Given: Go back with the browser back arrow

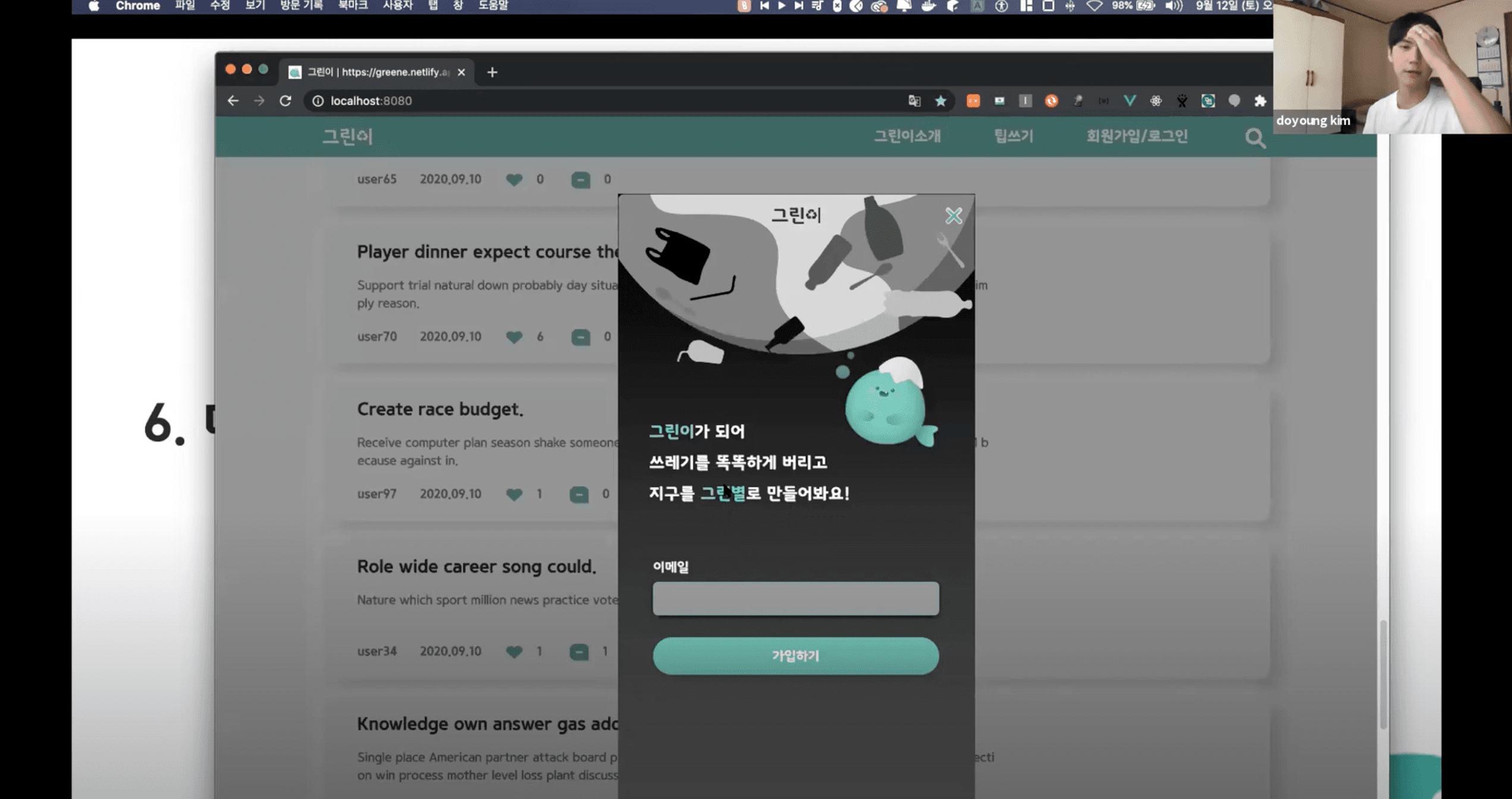Looking at the screenshot, I should (x=233, y=101).
